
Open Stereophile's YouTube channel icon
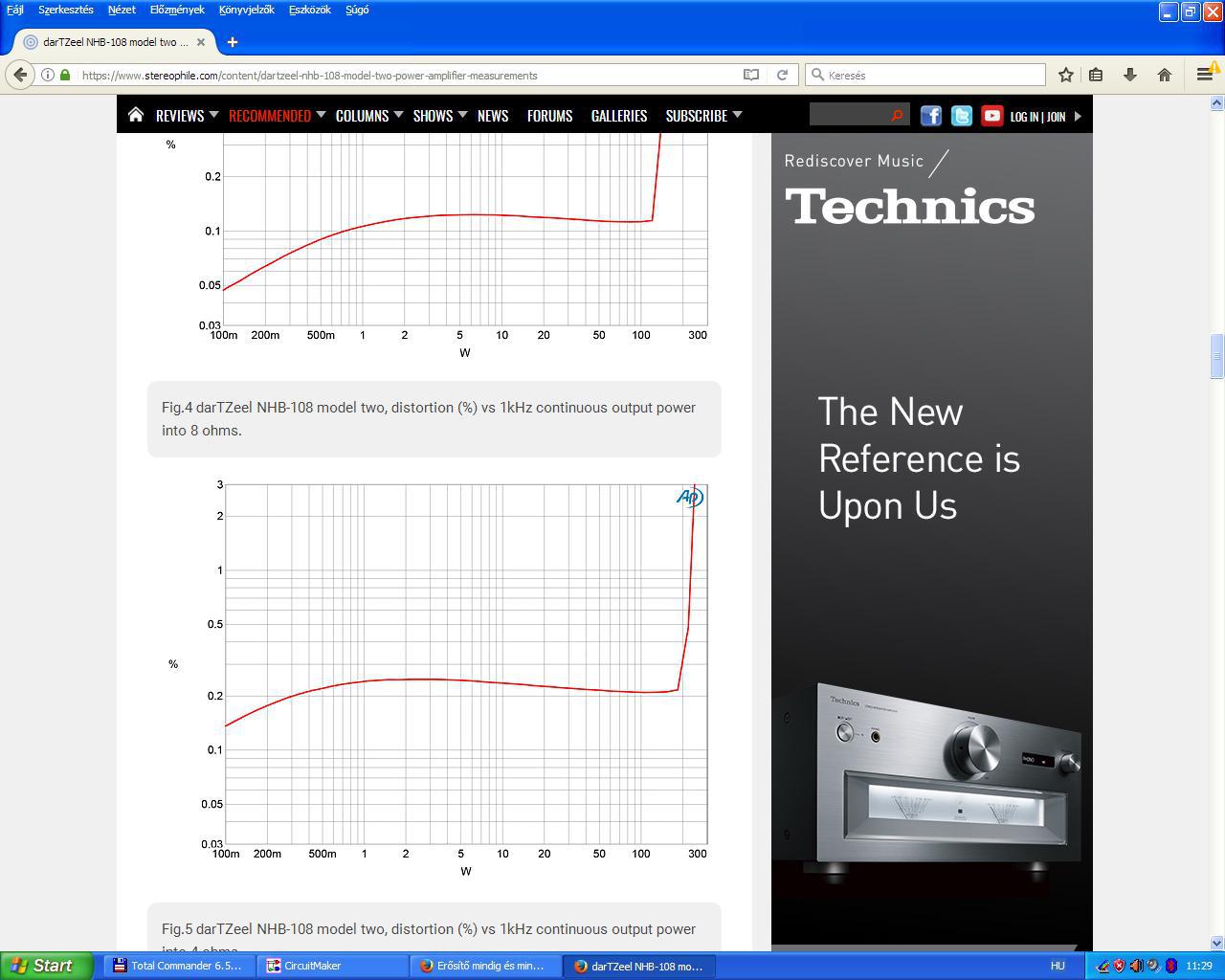click(x=992, y=116)
